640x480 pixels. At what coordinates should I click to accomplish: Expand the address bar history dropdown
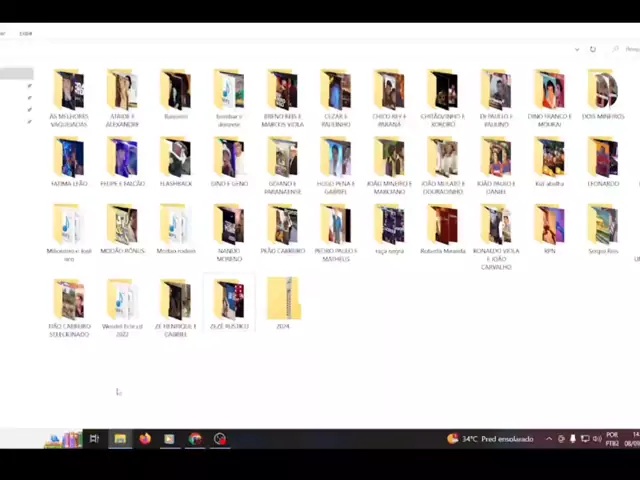click(577, 49)
